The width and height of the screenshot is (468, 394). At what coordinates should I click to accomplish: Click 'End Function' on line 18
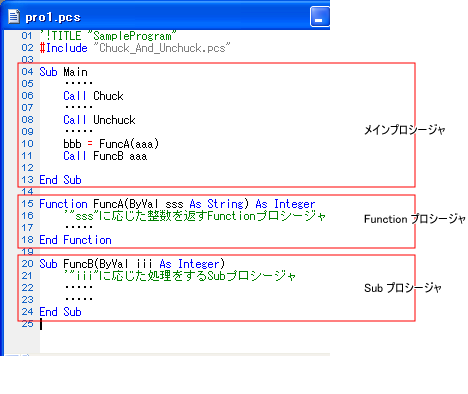(x=75, y=240)
